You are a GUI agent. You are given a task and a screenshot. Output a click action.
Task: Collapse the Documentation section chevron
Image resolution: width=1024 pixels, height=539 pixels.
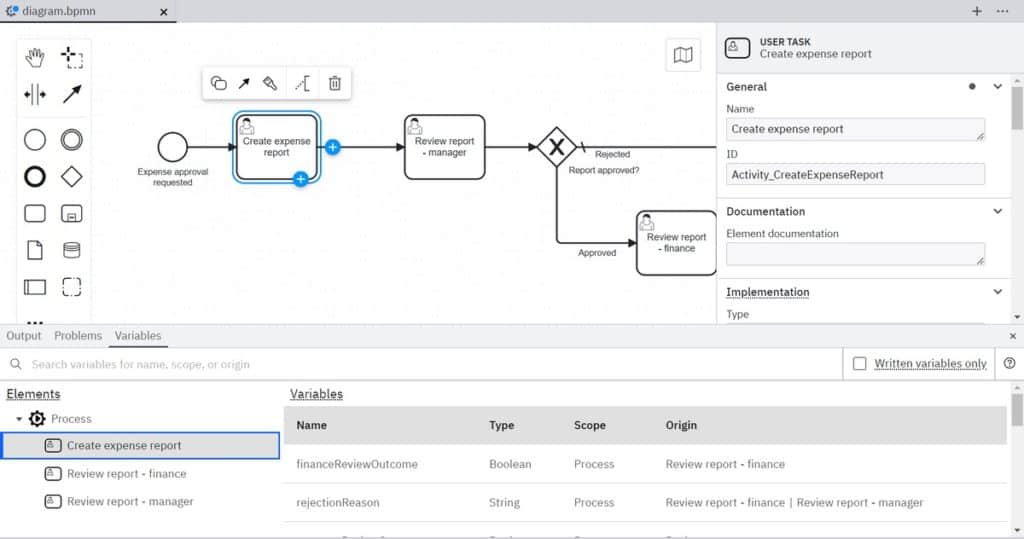point(997,212)
